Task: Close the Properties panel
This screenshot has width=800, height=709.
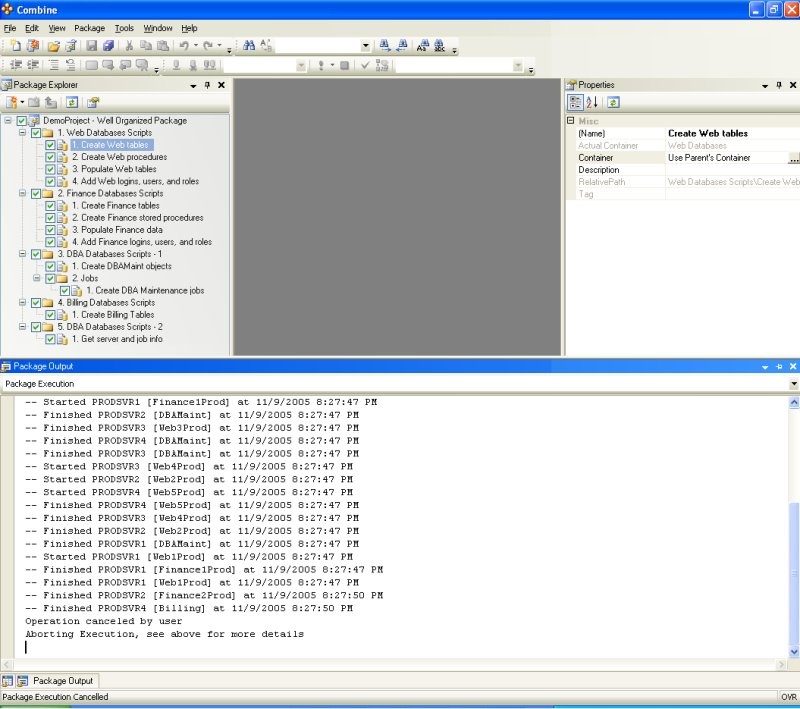Action: click(x=793, y=85)
